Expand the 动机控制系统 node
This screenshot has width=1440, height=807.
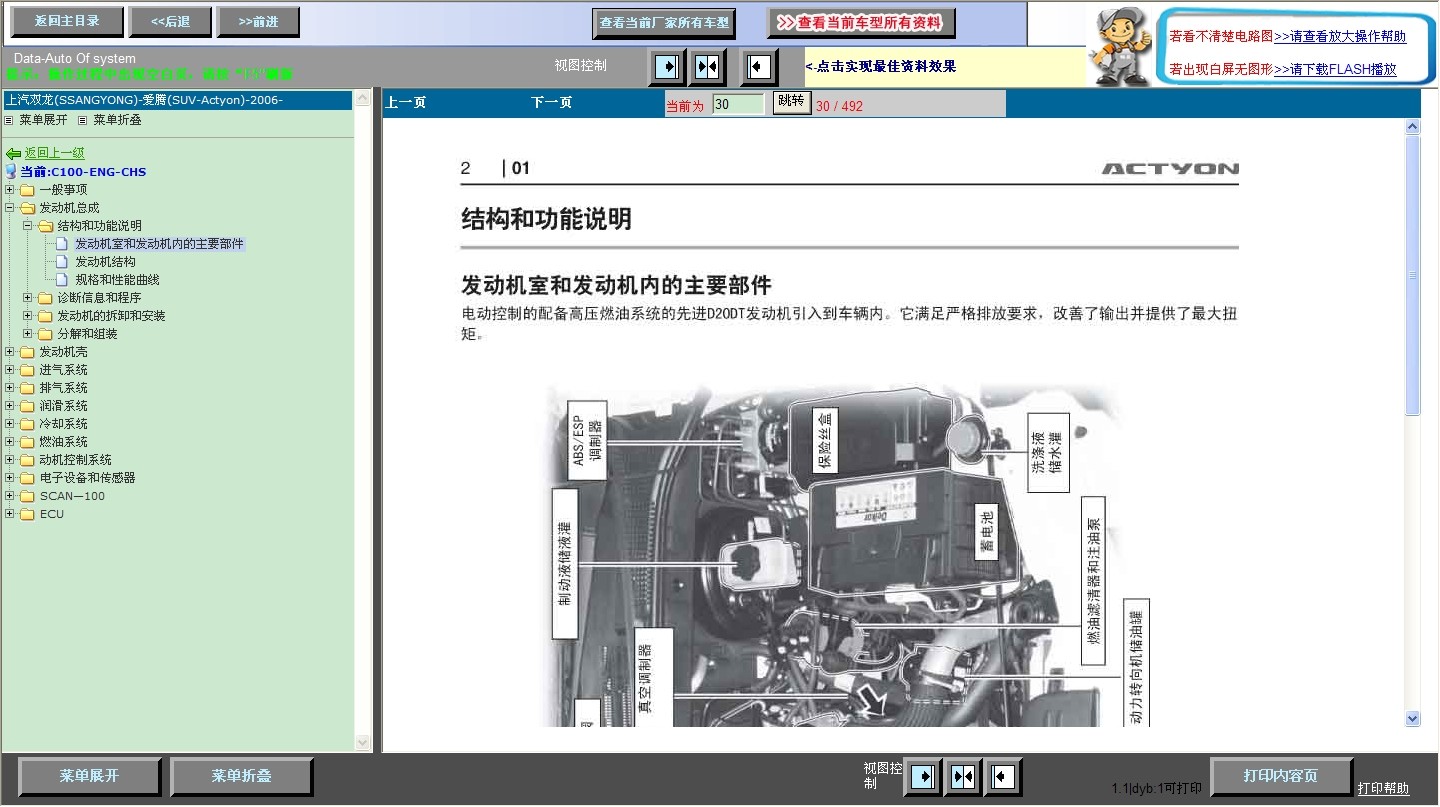pos(10,460)
